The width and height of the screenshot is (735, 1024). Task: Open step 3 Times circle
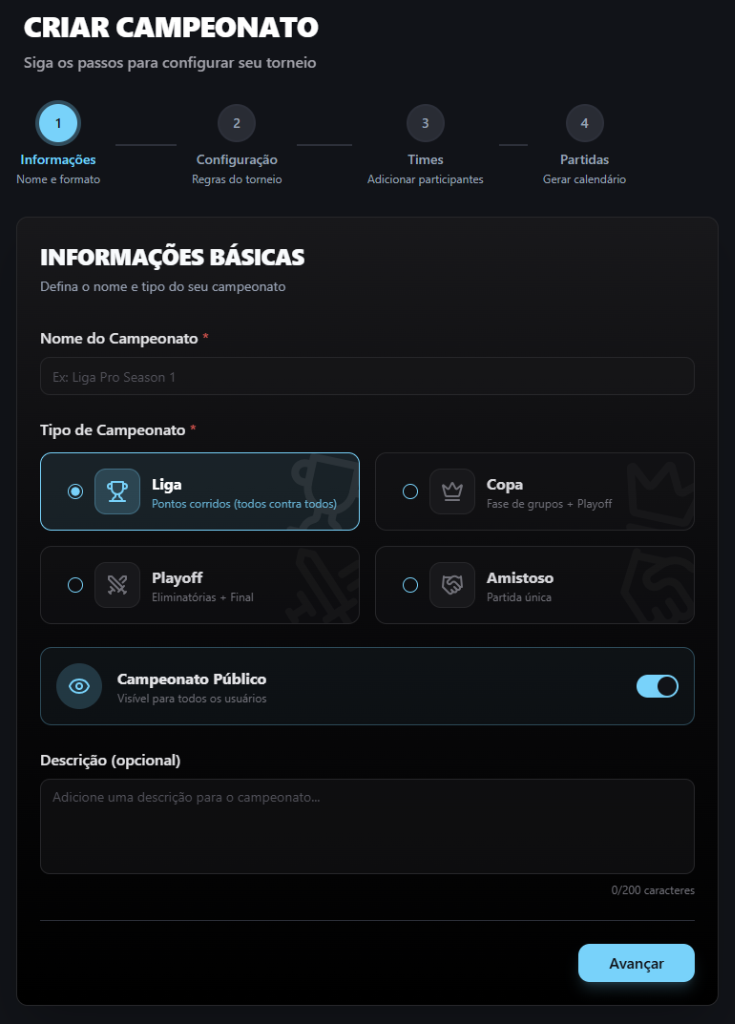coord(425,124)
